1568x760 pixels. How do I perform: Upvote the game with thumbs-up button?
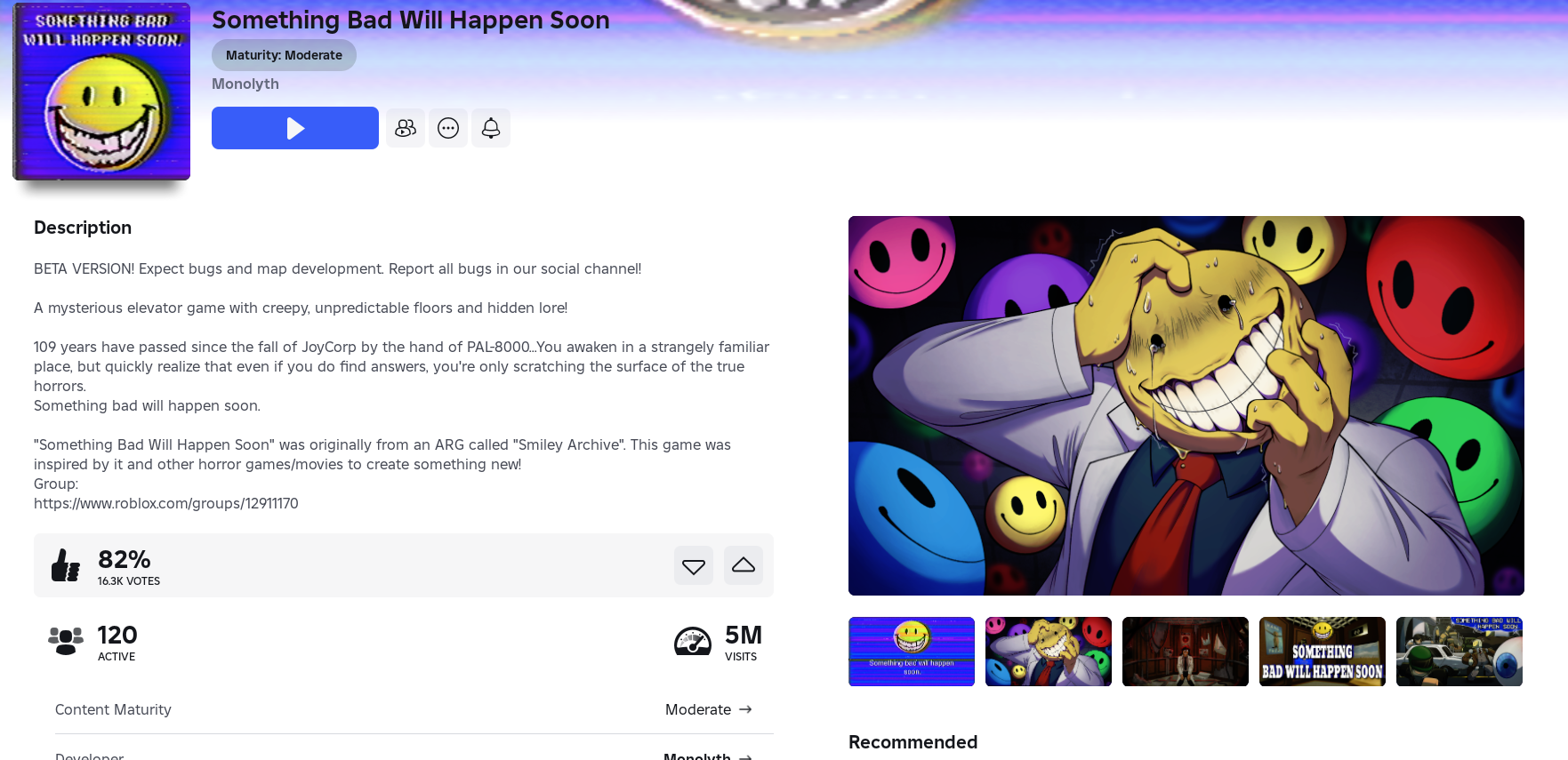(744, 565)
